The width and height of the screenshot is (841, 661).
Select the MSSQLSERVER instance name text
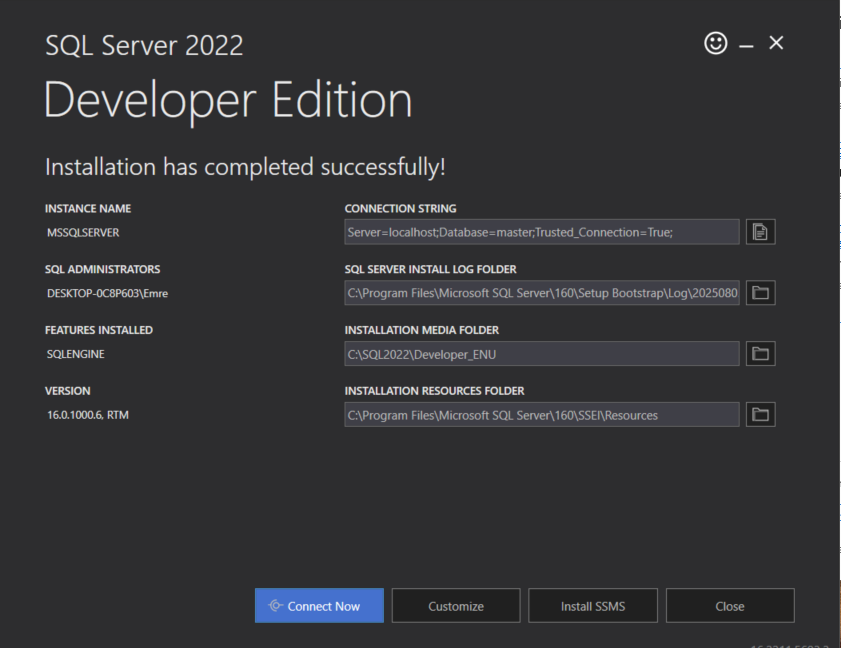click(83, 232)
